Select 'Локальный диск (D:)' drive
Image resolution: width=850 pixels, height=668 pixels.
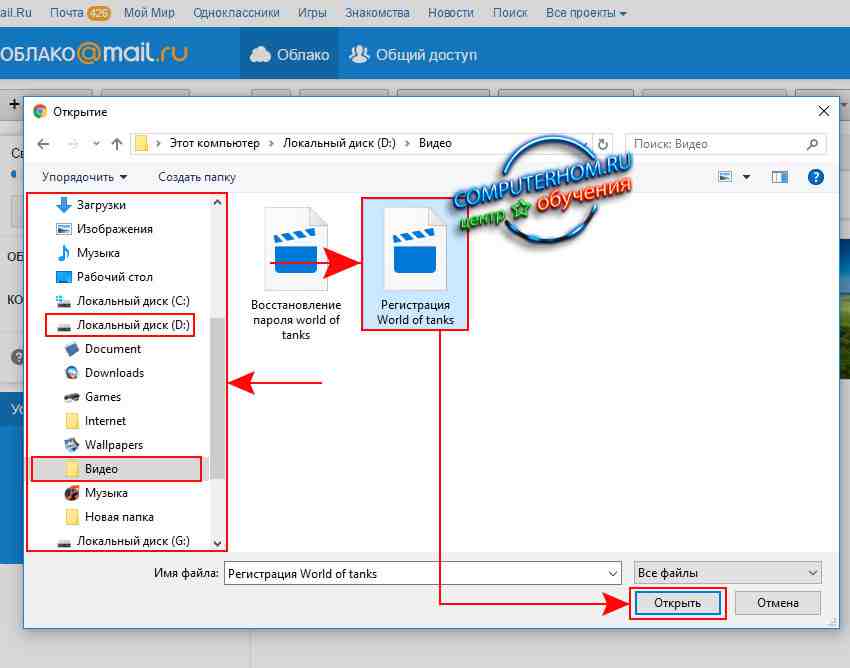[133, 325]
